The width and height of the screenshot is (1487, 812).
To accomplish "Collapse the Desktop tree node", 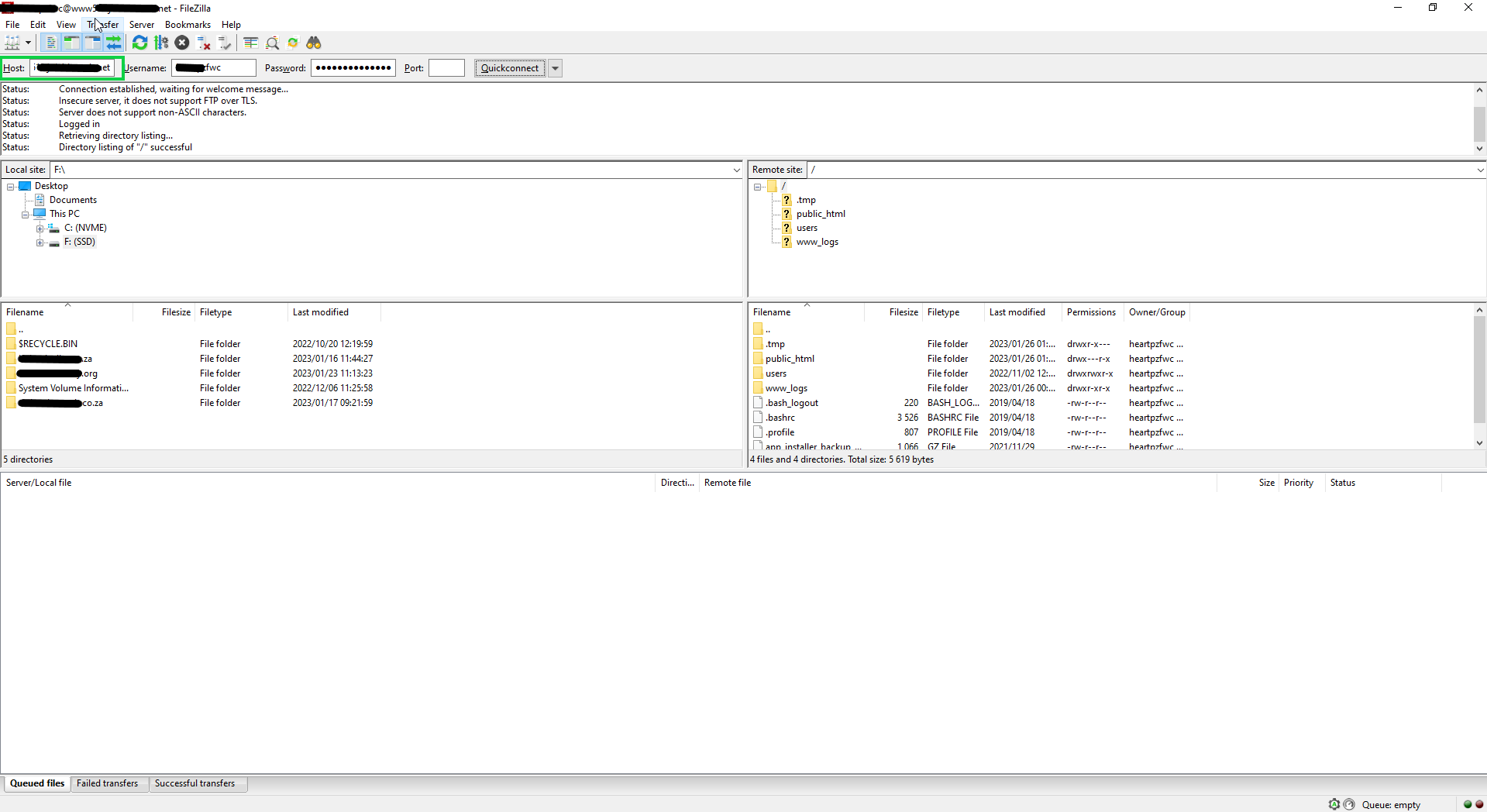I will [x=11, y=187].
